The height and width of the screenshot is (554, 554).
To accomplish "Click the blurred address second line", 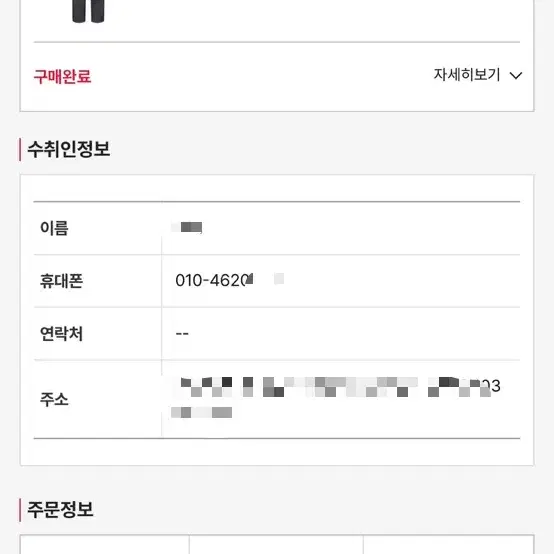I will tap(202, 412).
